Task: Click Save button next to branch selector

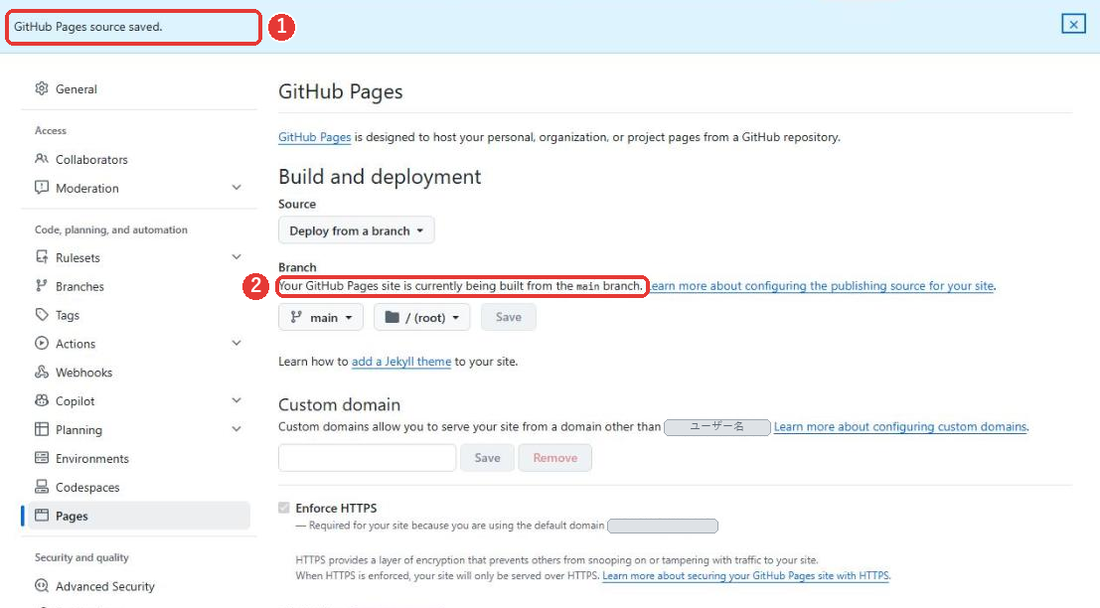Action: (x=509, y=317)
